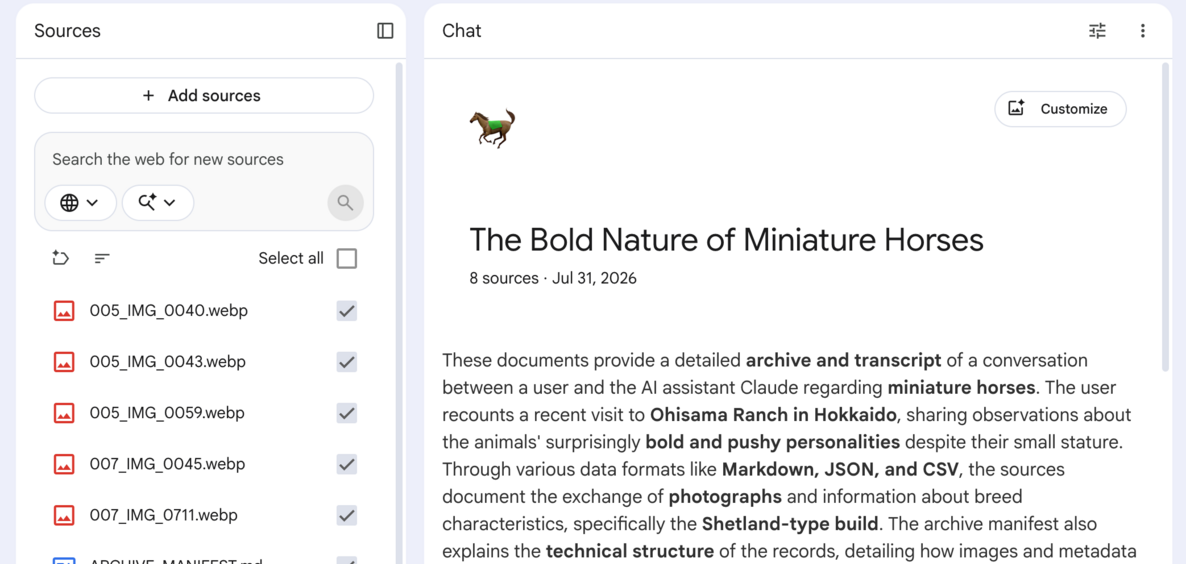Viewport: 1186px width, 564px height.
Task: Click image icon for 005_IMG_0043.webp
Action: (64, 362)
